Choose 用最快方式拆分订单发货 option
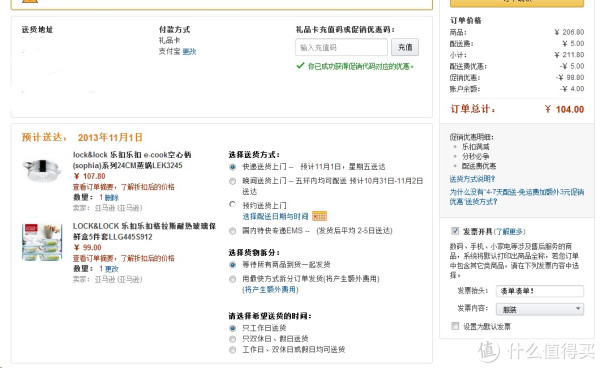 pos(232,279)
